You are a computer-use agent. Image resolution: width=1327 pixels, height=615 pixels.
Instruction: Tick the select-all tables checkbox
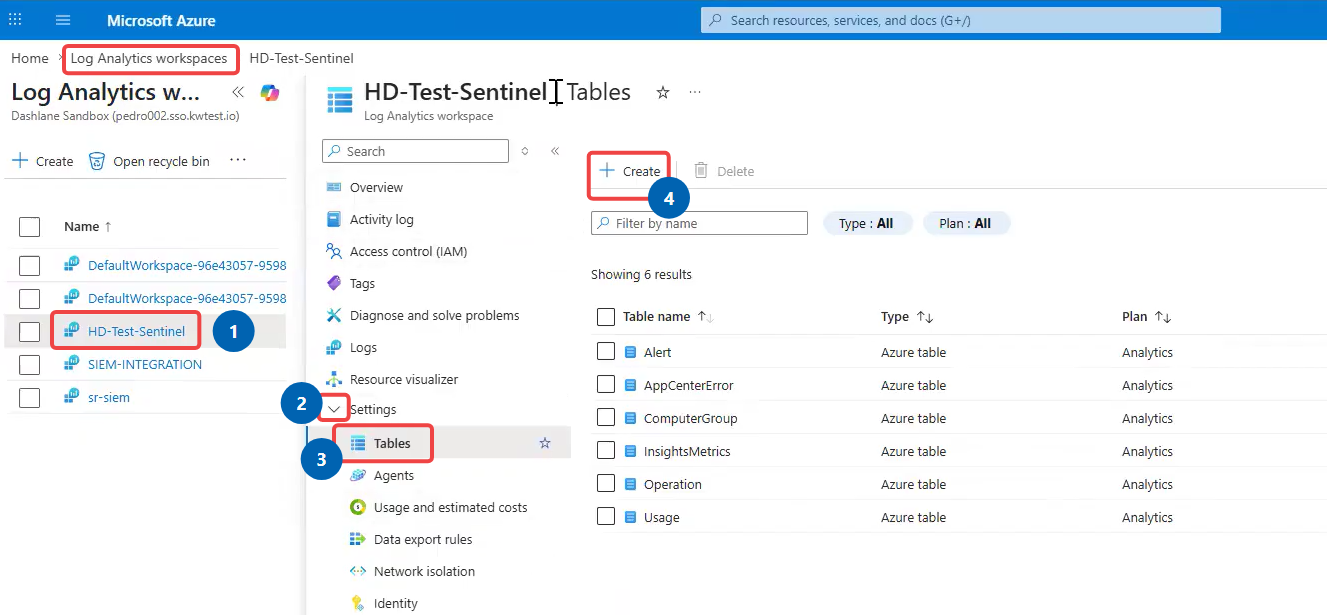click(605, 317)
